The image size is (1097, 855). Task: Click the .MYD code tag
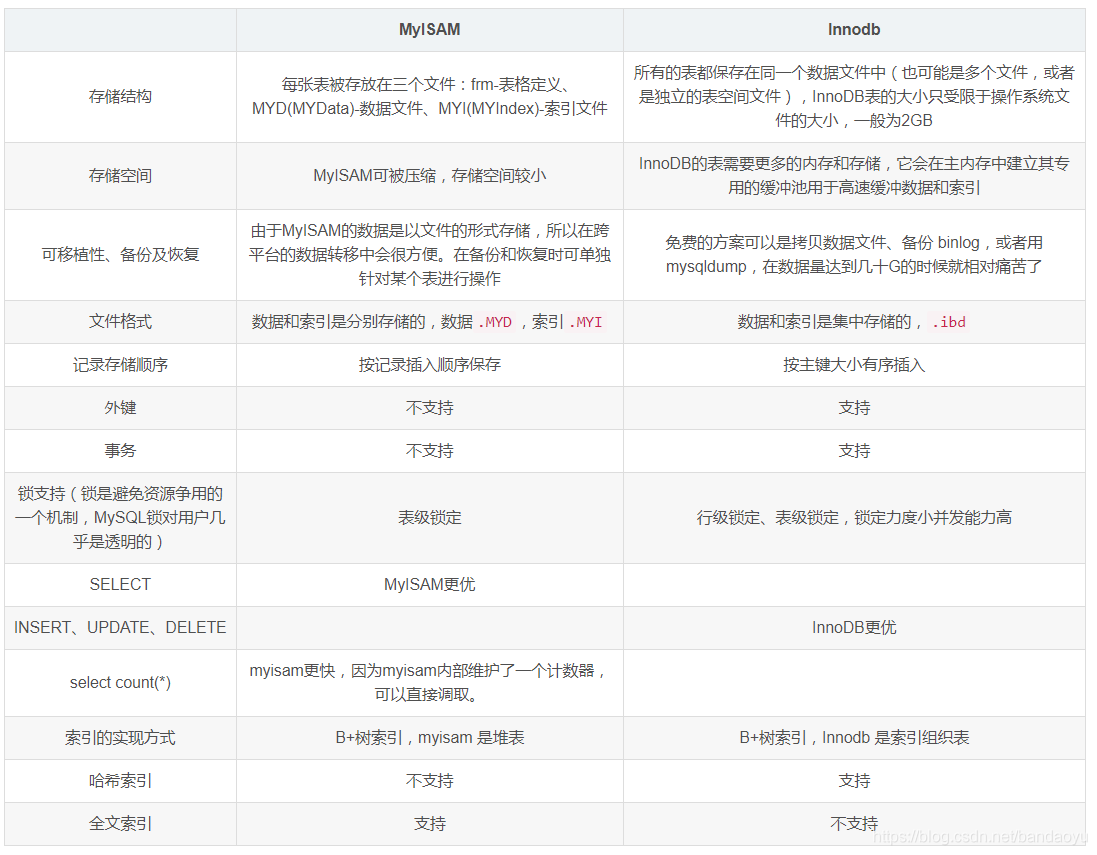[x=495, y=322]
